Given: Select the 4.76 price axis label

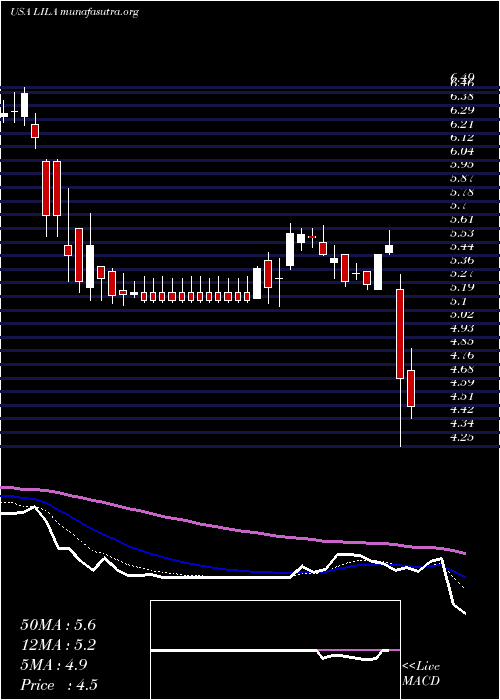Looking at the screenshot, I should coord(462,355).
